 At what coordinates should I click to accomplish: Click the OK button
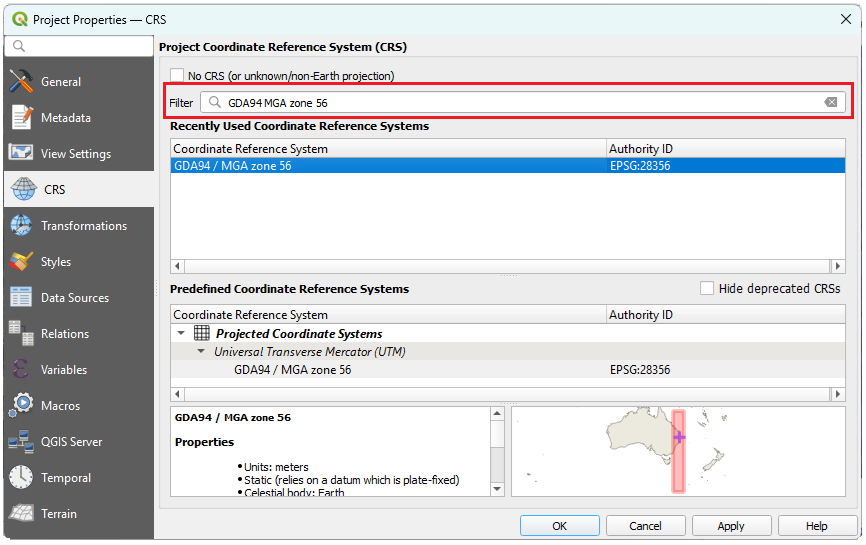pos(559,526)
